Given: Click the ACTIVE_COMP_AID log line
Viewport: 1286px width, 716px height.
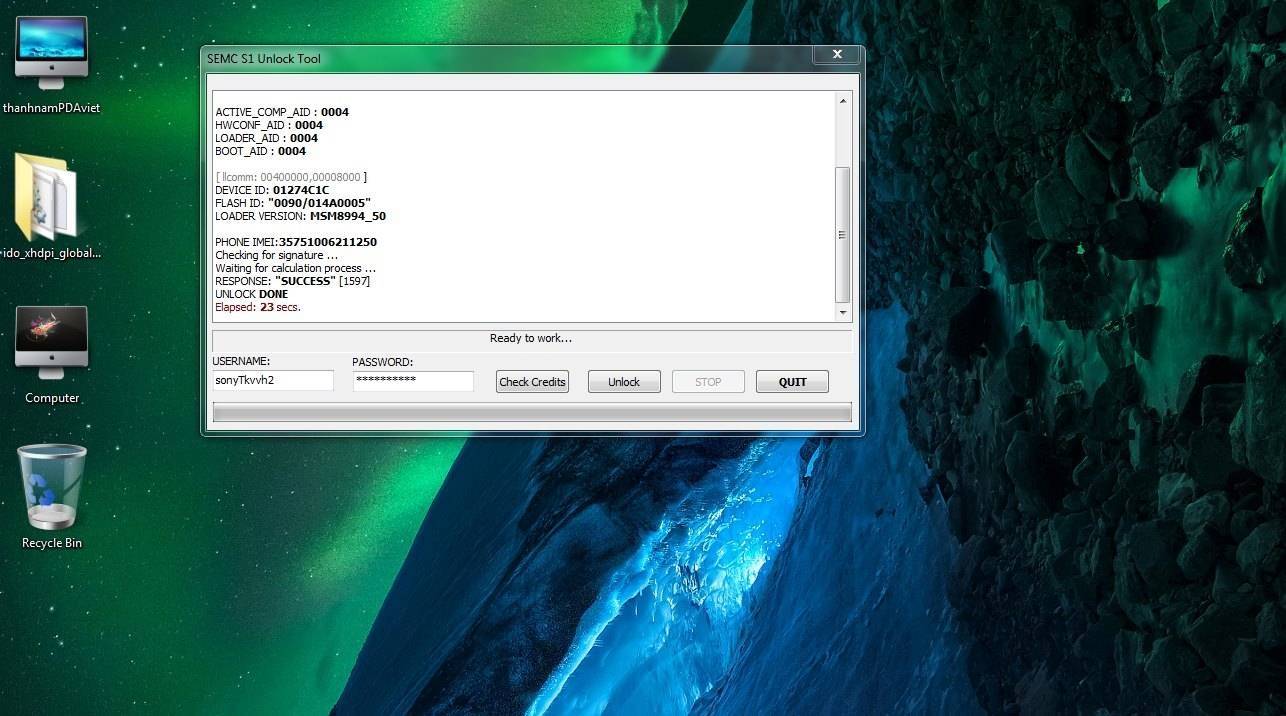Looking at the screenshot, I should (x=282, y=112).
